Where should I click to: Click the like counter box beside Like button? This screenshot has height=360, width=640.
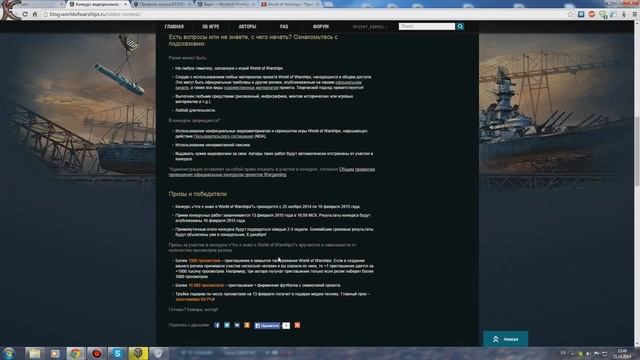287,326
